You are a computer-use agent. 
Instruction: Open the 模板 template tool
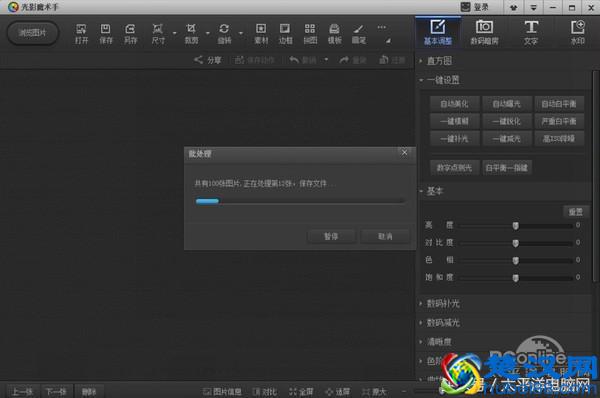click(334, 29)
